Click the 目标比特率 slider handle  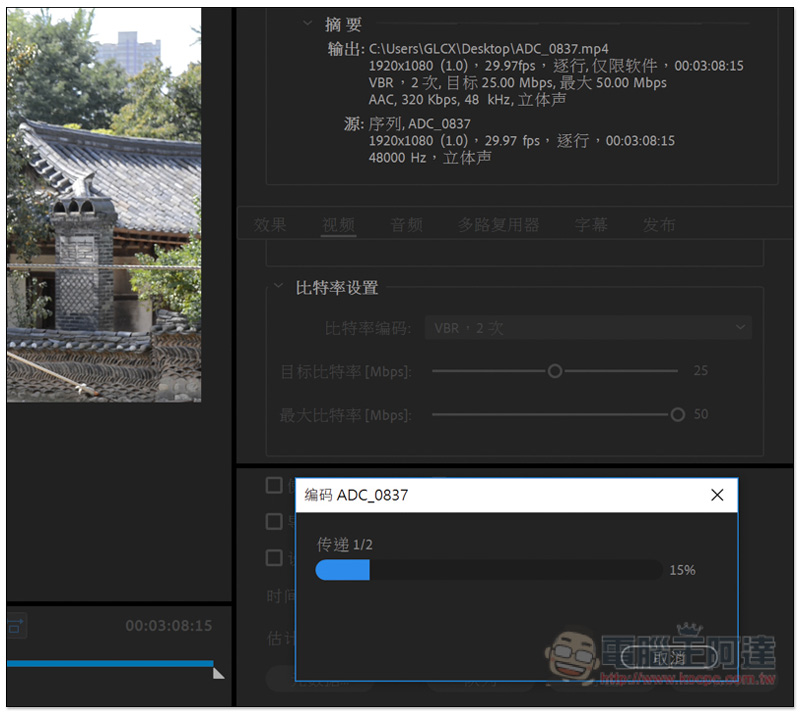[x=555, y=371]
